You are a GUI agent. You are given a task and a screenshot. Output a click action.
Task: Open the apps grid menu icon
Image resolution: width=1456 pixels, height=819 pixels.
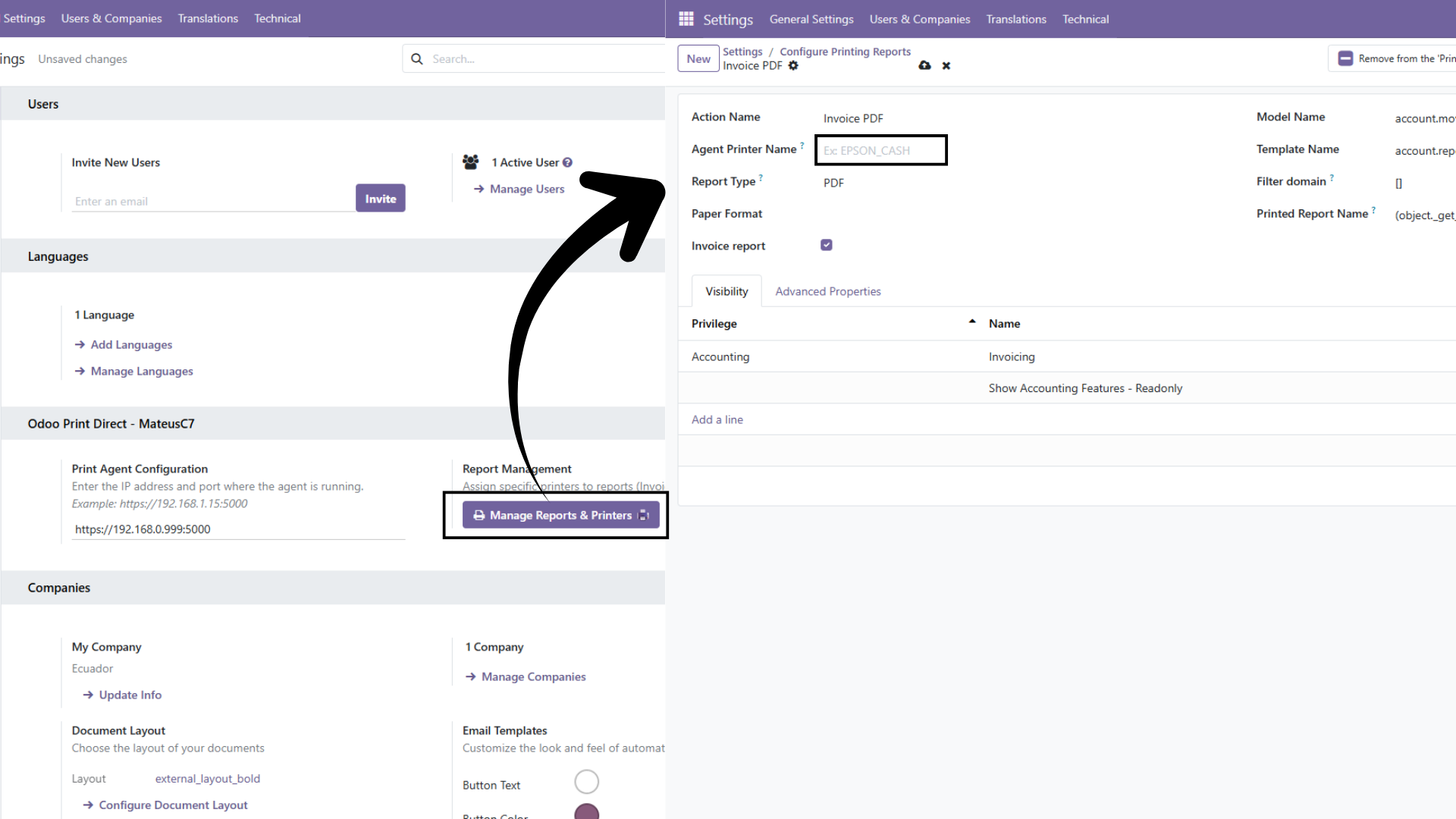tap(686, 19)
